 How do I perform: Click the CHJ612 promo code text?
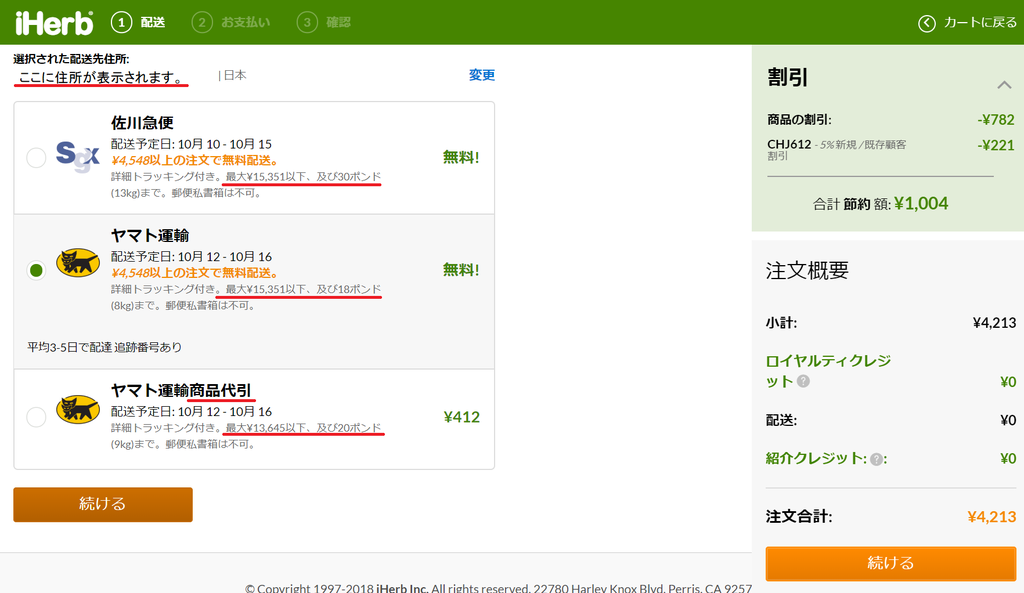point(789,144)
